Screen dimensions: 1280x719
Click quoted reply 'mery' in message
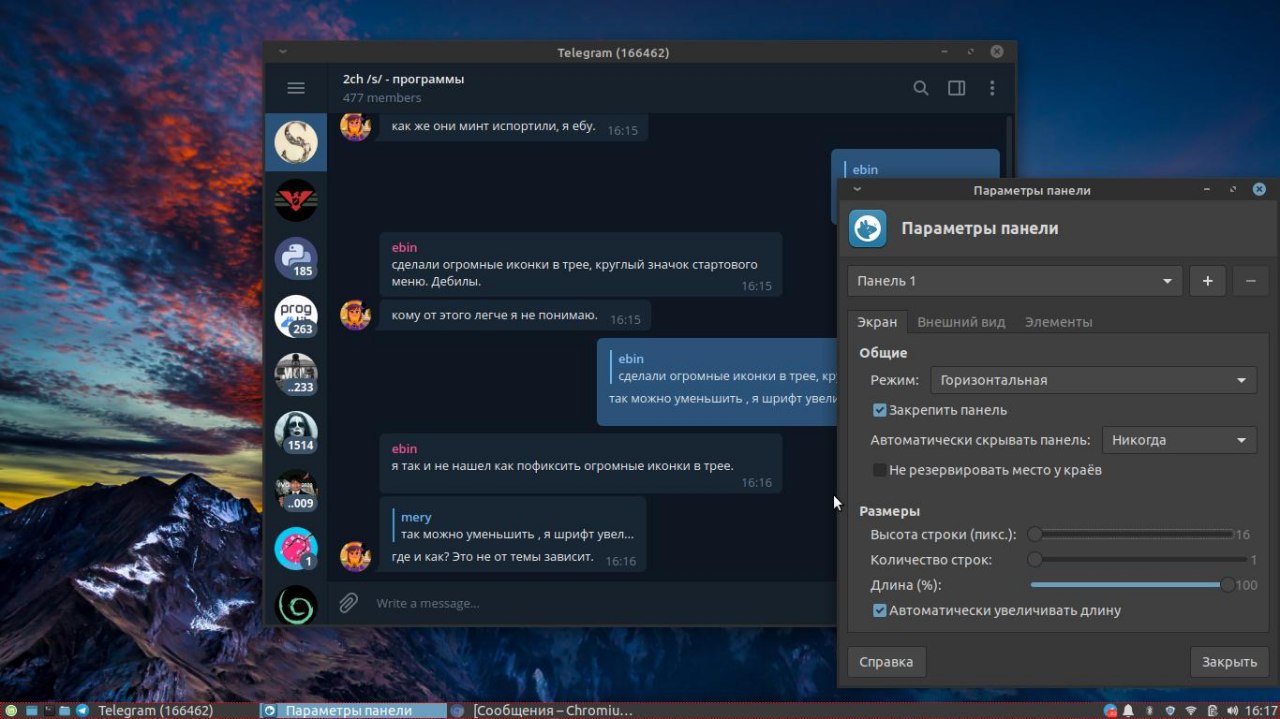tap(416, 517)
